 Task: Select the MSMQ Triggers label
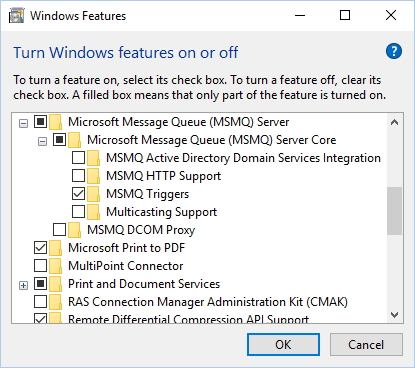point(147,194)
